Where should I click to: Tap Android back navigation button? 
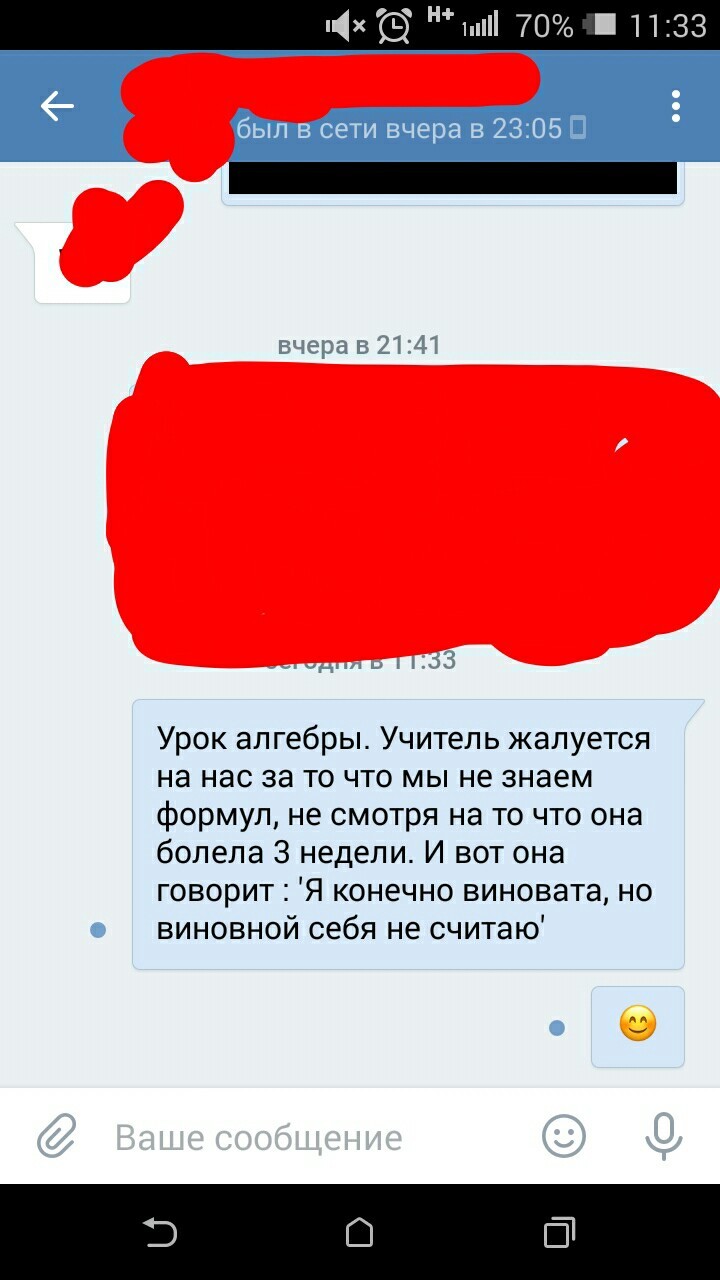(160, 1232)
